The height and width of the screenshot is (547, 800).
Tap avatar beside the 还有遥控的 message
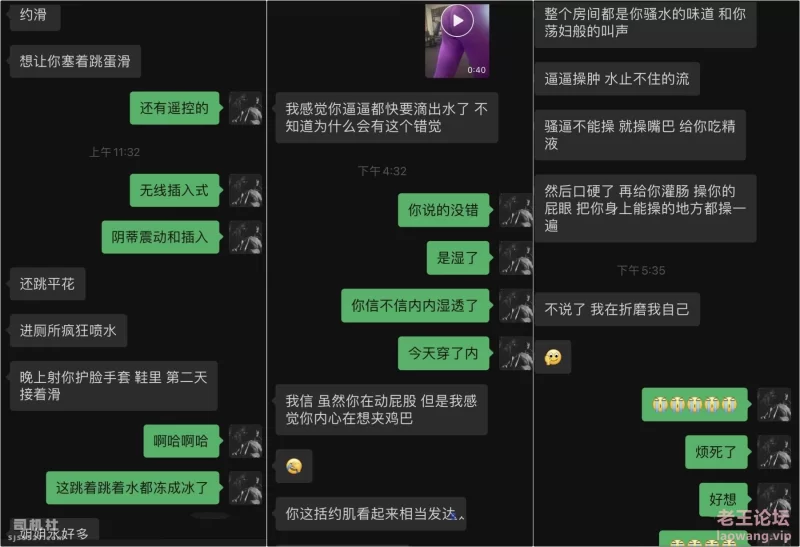245,108
